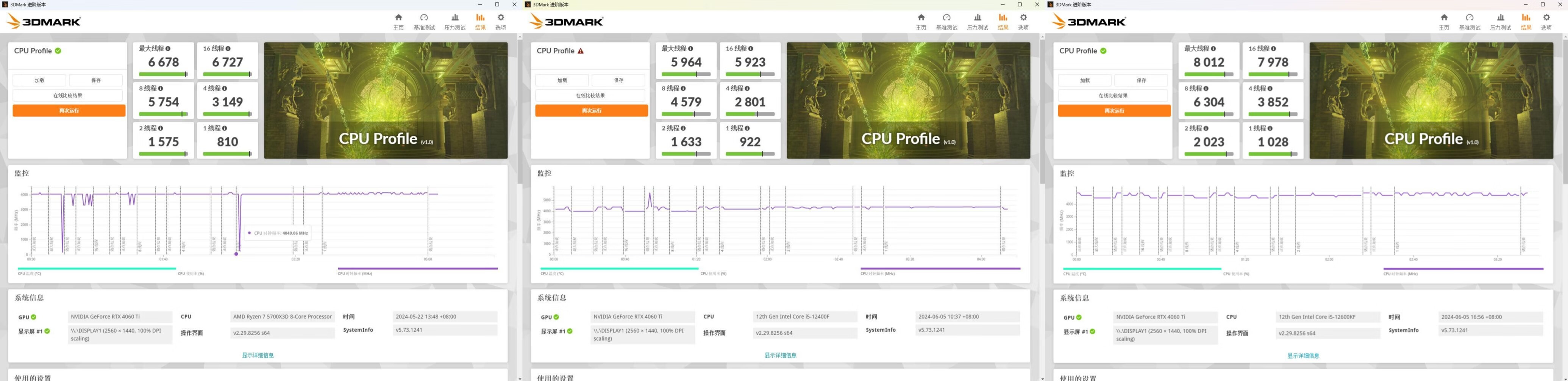This screenshot has height=381, width=1568.
Task: Toggle CPU 时钟频率 legend in i5-12600KF chart
Action: (x=1463, y=271)
